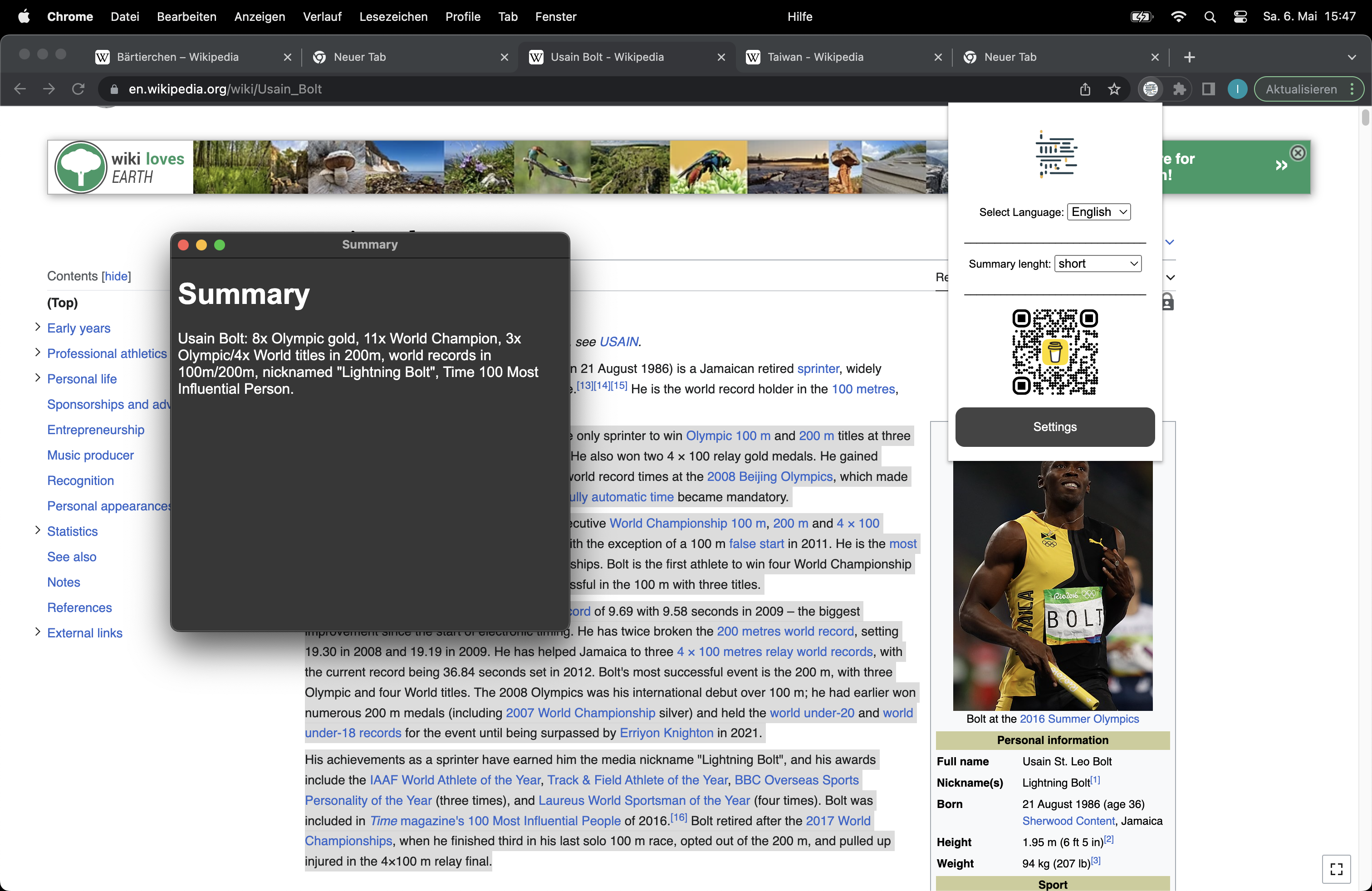Open macOS Spotlight search
Viewport: 1372px width, 891px height.
tap(1210, 17)
